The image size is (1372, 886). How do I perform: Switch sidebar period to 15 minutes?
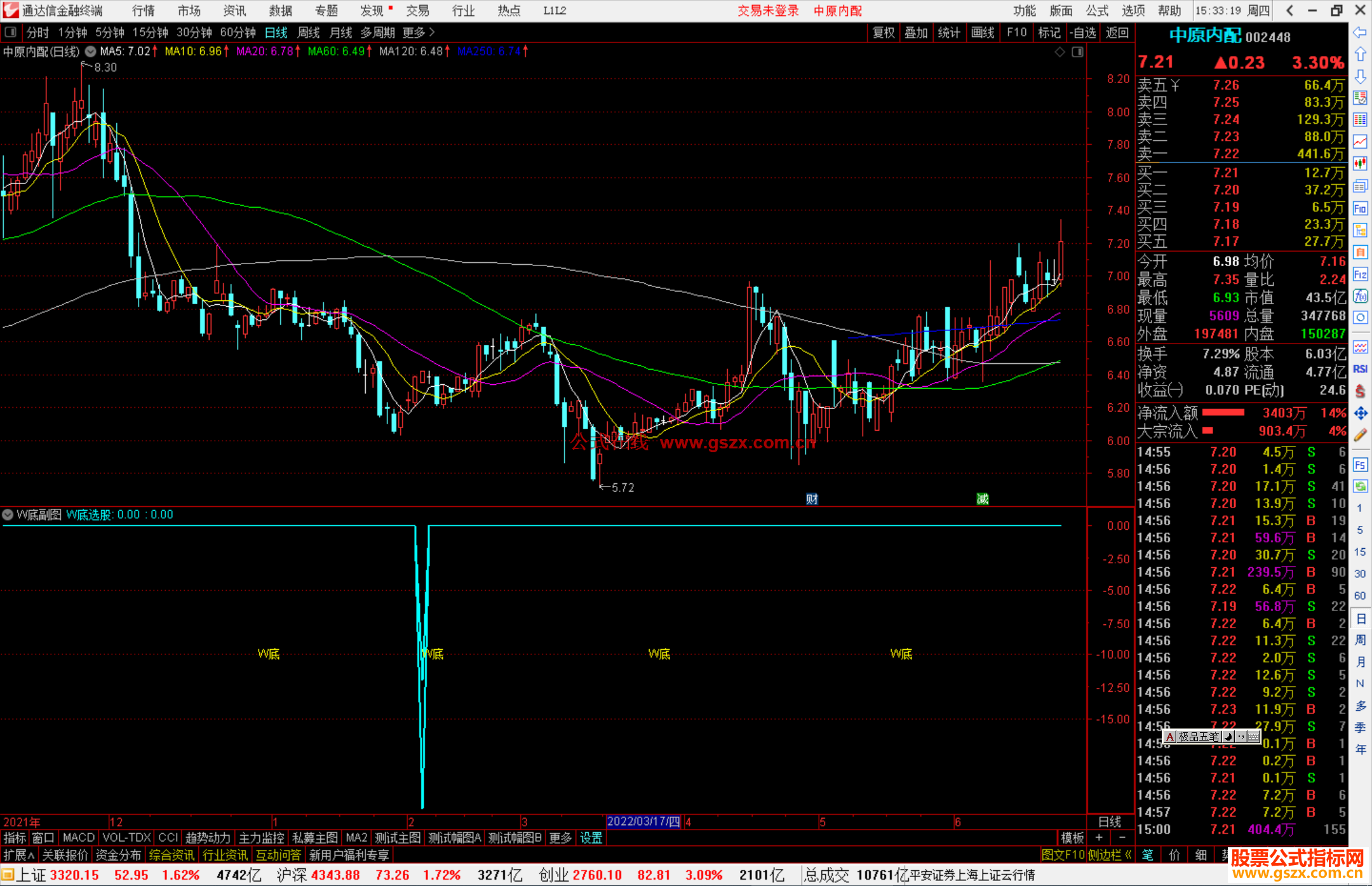coord(1360,552)
